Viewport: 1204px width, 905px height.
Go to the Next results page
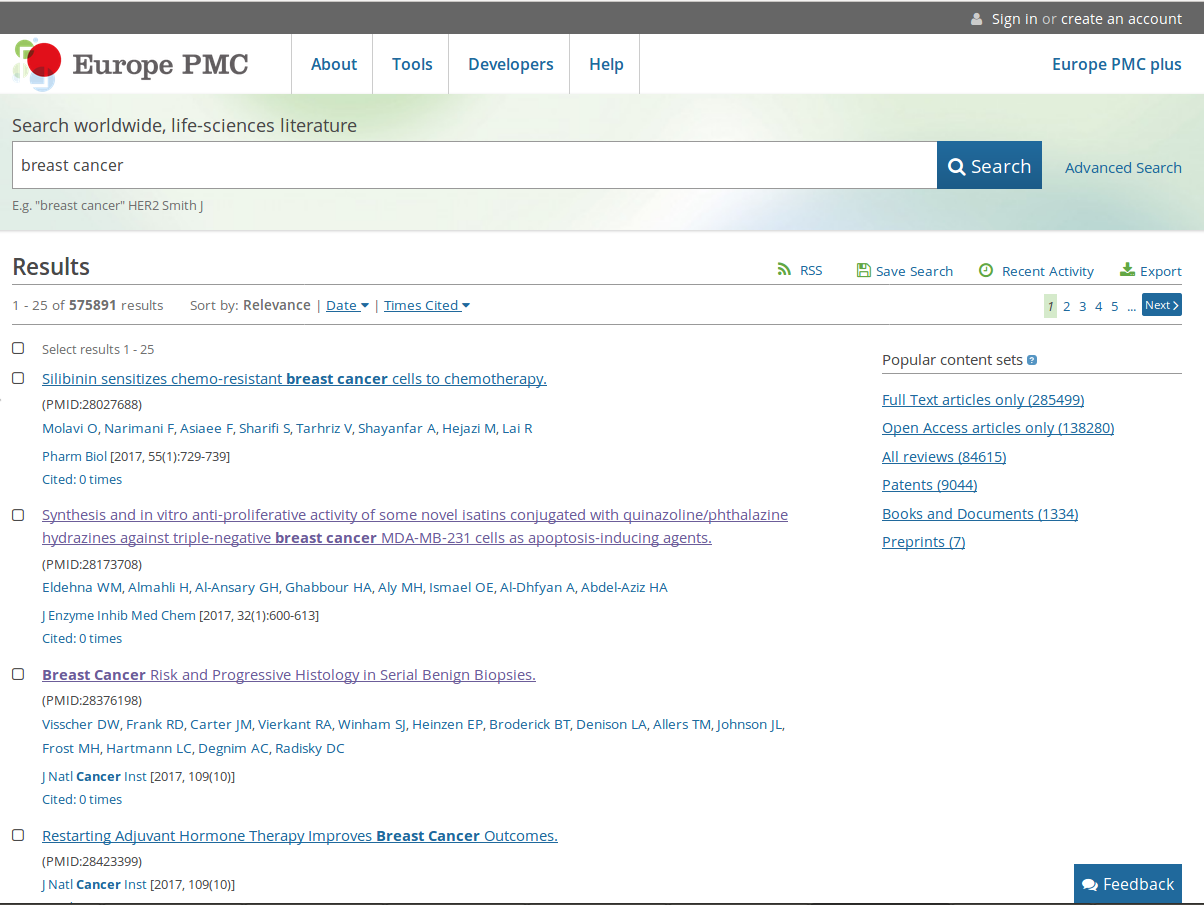click(1161, 305)
